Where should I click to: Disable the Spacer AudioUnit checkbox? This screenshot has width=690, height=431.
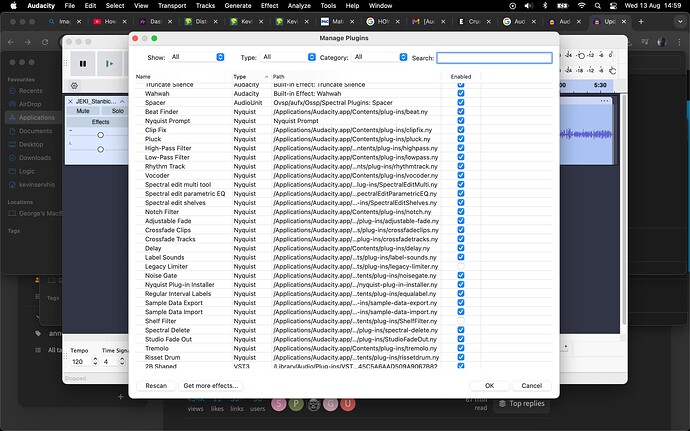pos(461,102)
